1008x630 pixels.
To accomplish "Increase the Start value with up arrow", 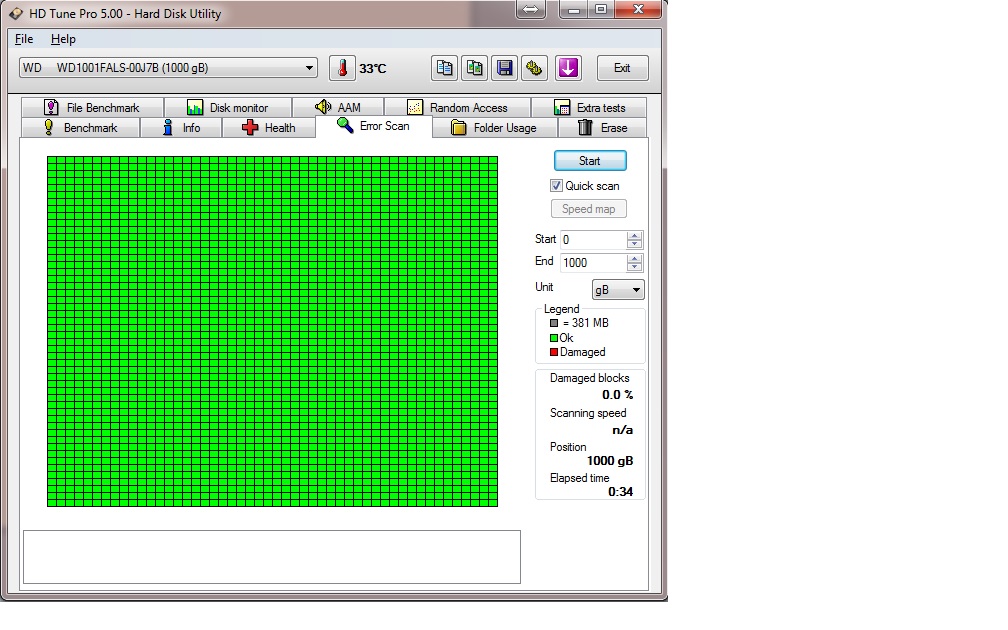I will (634, 235).
